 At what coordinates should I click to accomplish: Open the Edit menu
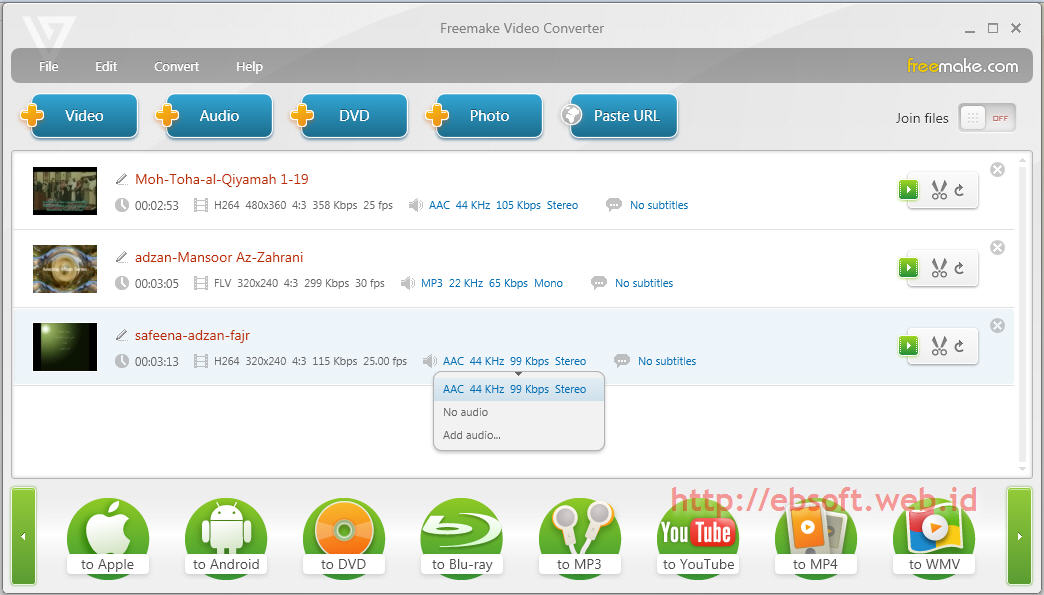[x=106, y=67]
